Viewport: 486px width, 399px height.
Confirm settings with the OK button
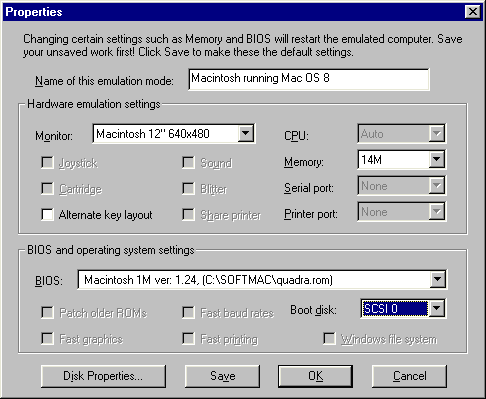(x=315, y=376)
